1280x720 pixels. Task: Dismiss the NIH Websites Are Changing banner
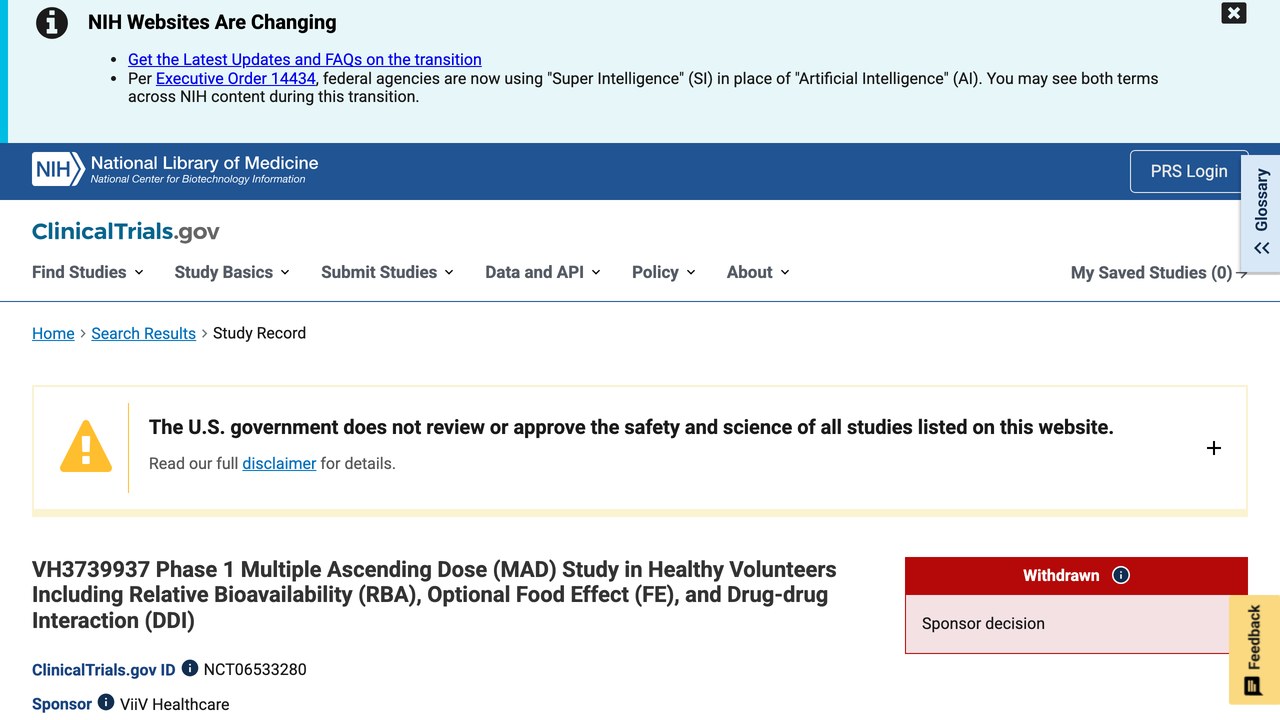tap(1234, 13)
